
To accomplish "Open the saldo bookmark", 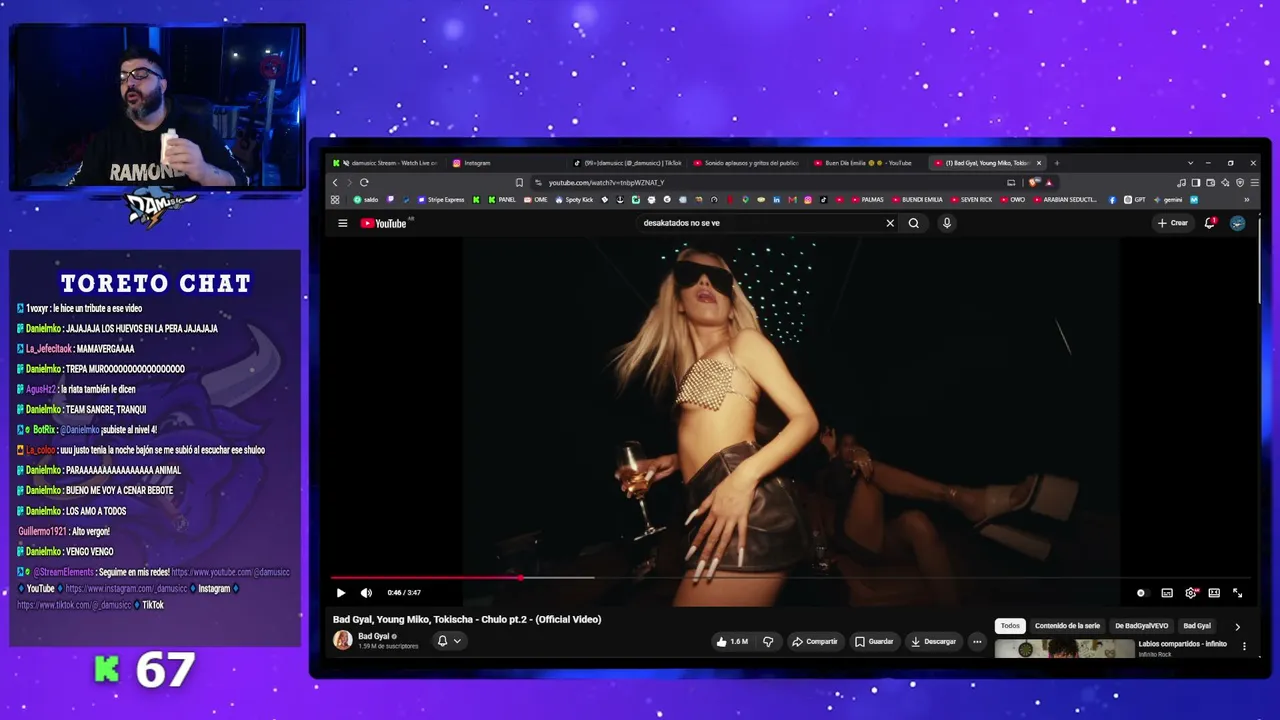I will 365,200.
